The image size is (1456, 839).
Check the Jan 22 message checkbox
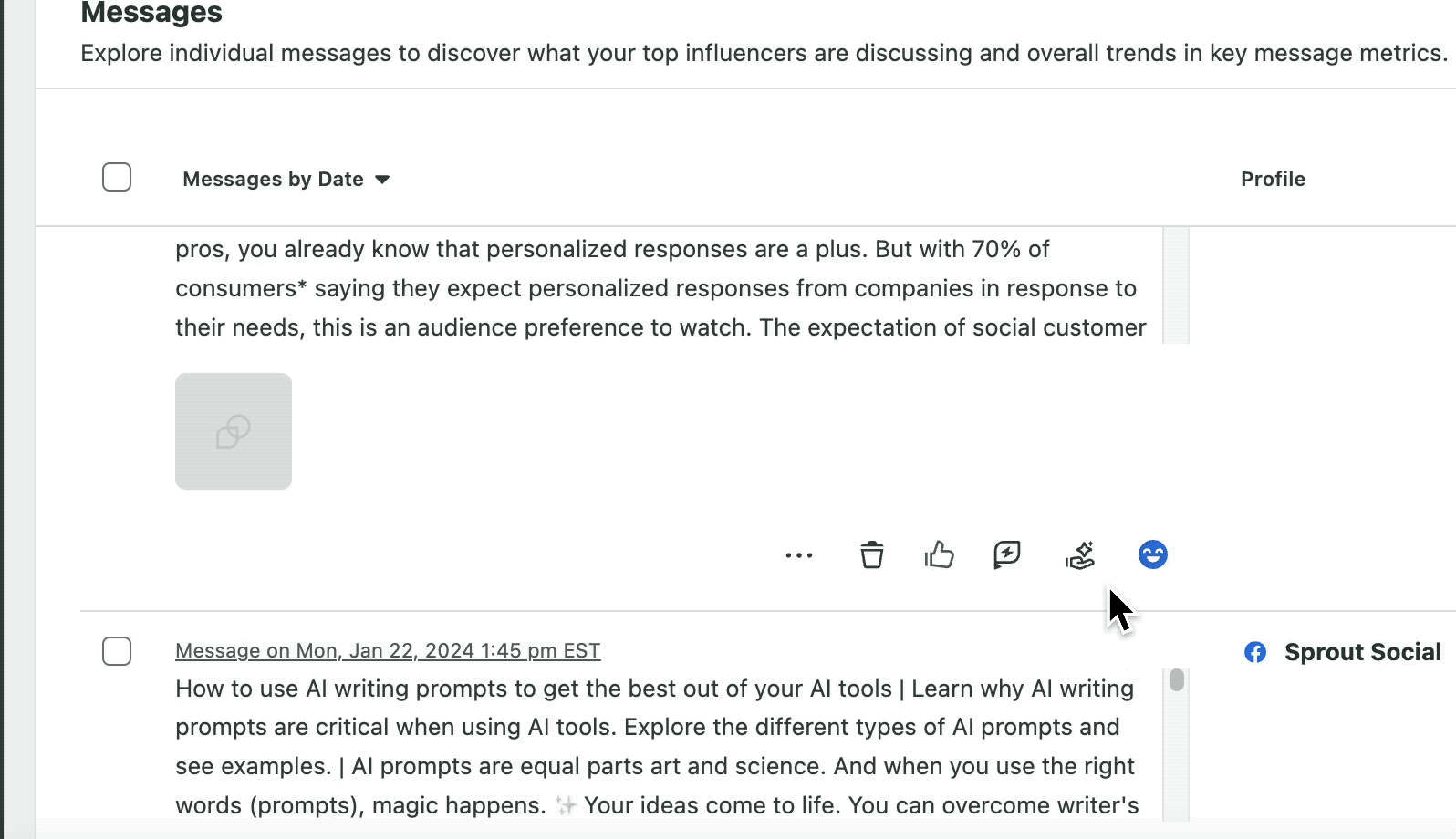pyautogui.click(x=117, y=651)
